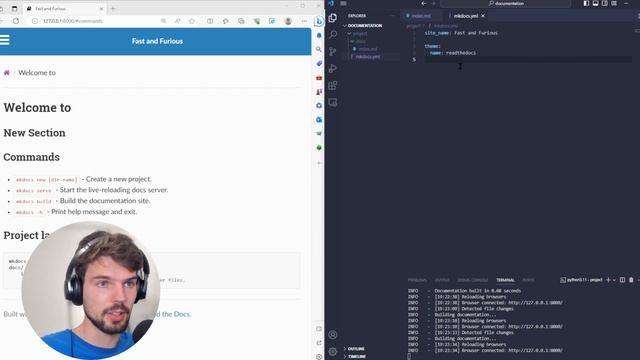
Task: Click the VS Code command center search box
Action: click(506, 3)
